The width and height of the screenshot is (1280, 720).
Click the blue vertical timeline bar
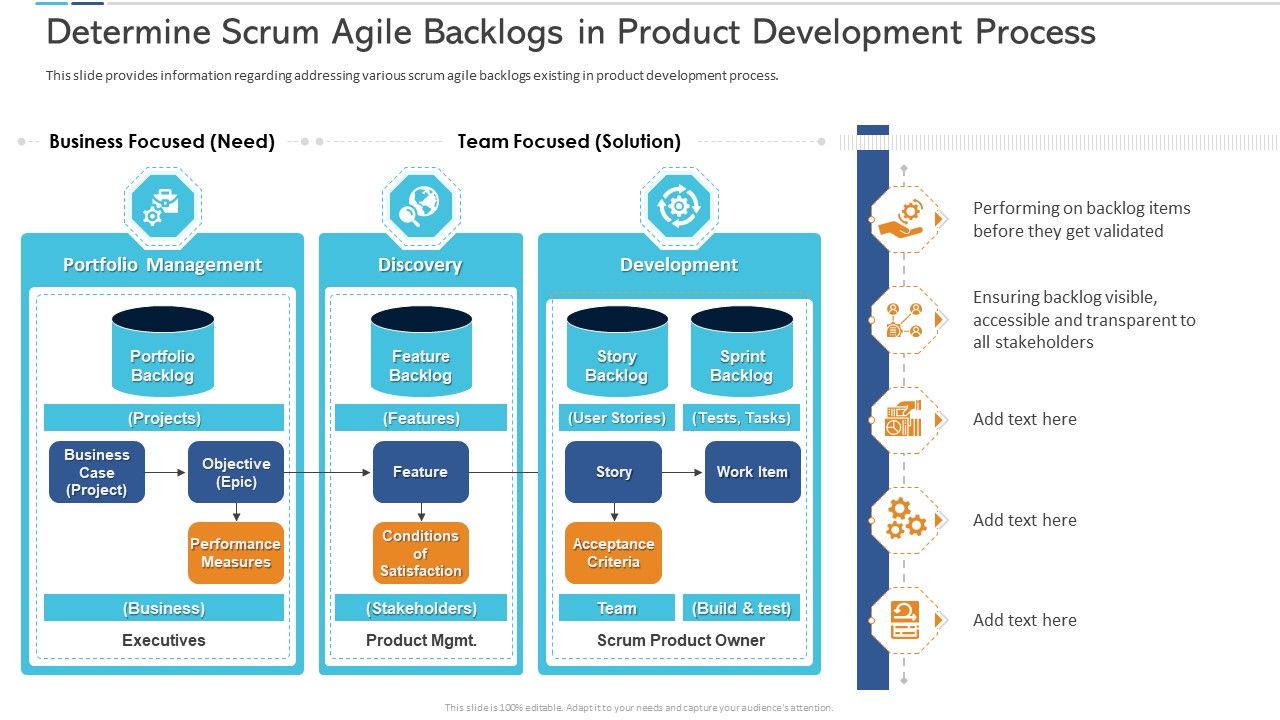tap(872, 420)
